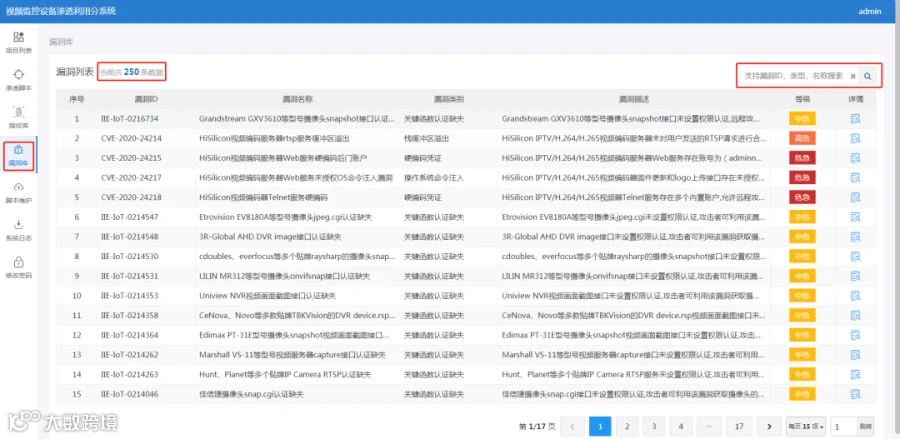Click the Uniview NVR vulnerability name

pyautogui.click(x=267, y=296)
